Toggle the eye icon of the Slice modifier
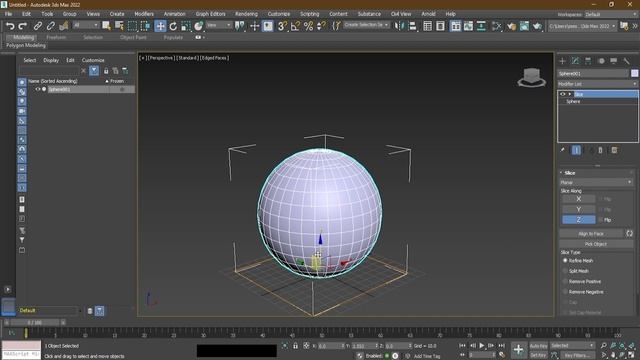 coord(563,94)
